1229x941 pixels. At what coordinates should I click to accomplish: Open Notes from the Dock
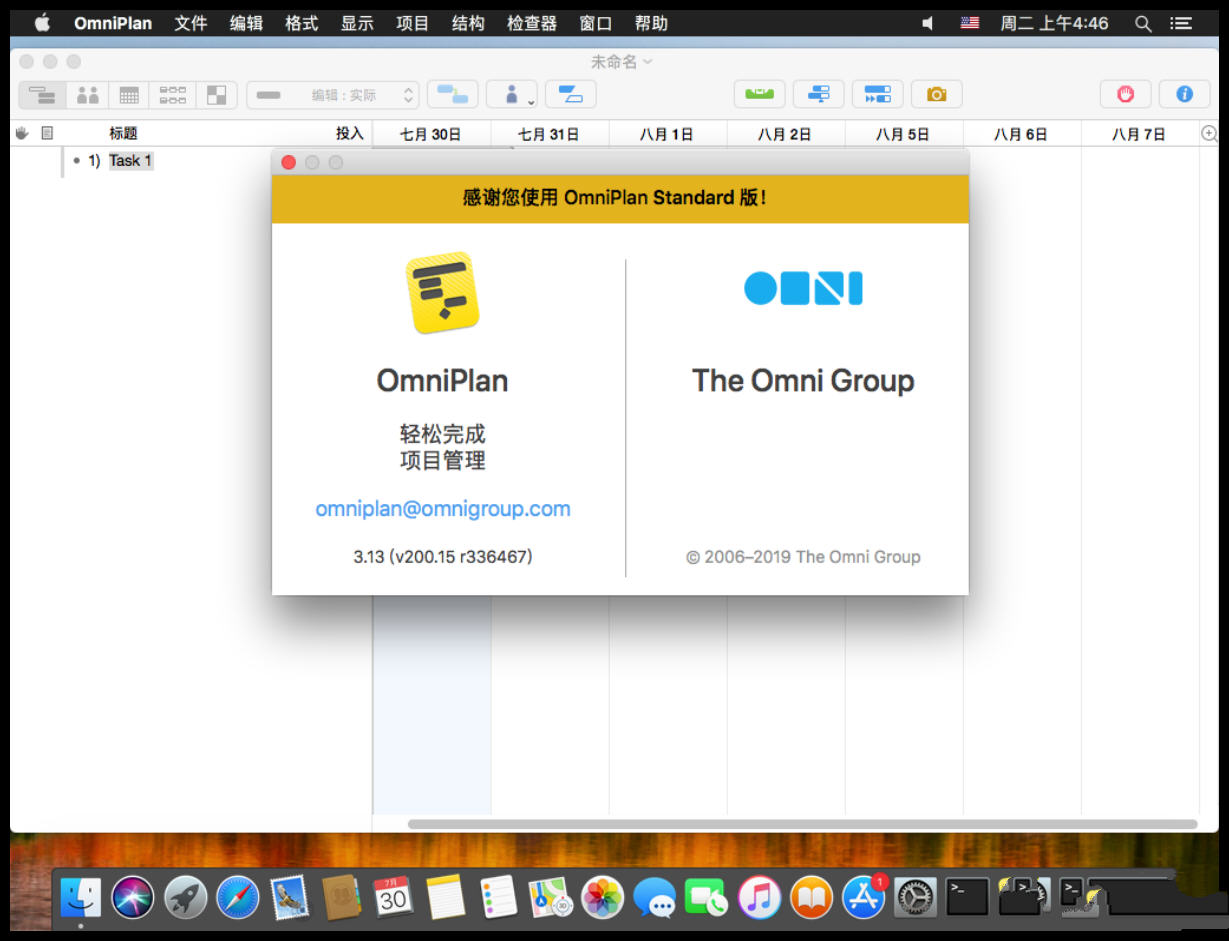pos(445,897)
